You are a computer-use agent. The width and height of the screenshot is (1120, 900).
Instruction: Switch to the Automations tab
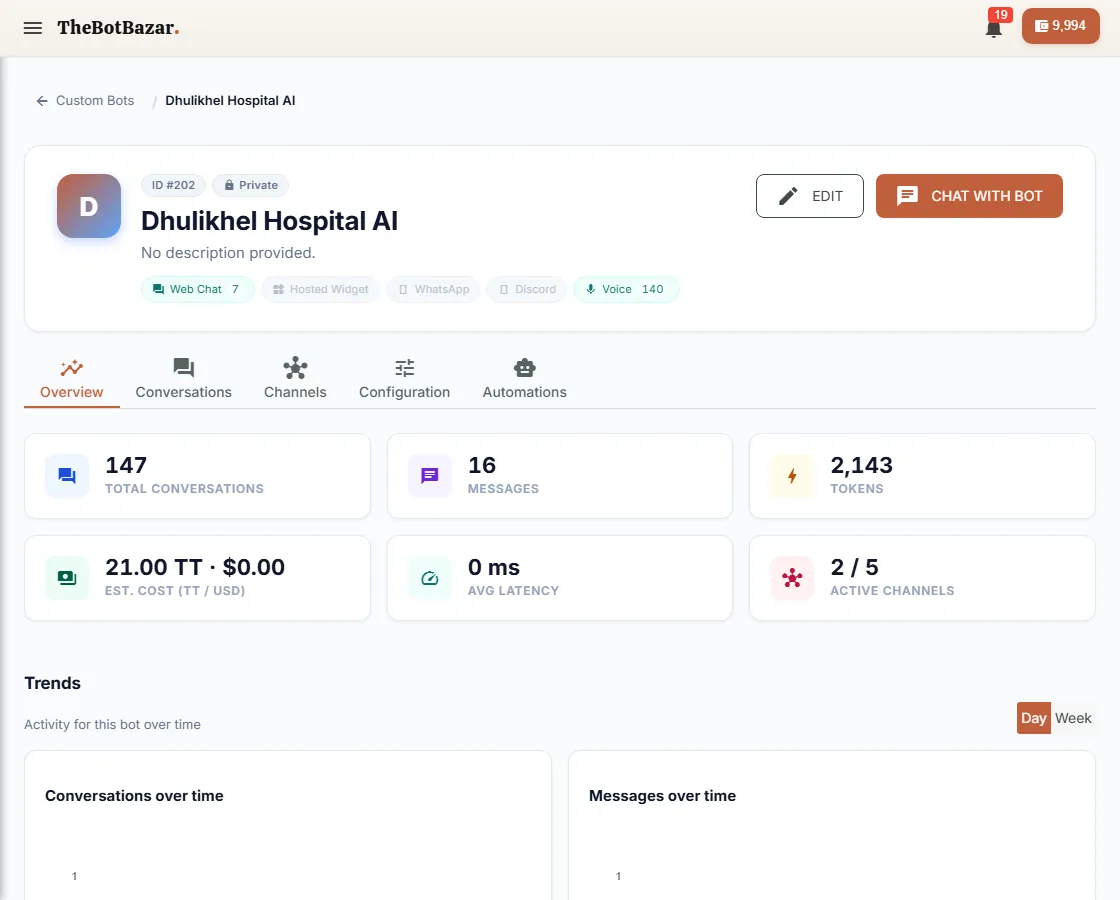(524, 380)
